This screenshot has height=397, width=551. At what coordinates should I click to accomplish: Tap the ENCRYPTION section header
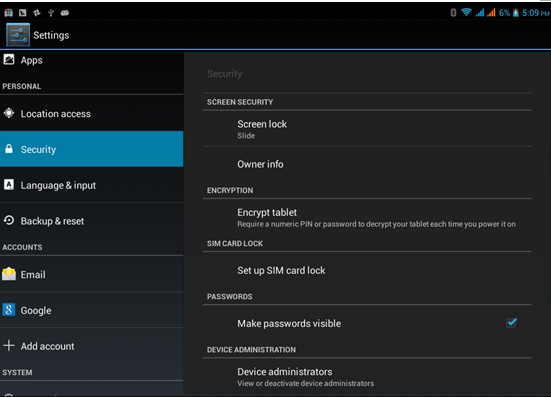pyautogui.click(x=230, y=190)
